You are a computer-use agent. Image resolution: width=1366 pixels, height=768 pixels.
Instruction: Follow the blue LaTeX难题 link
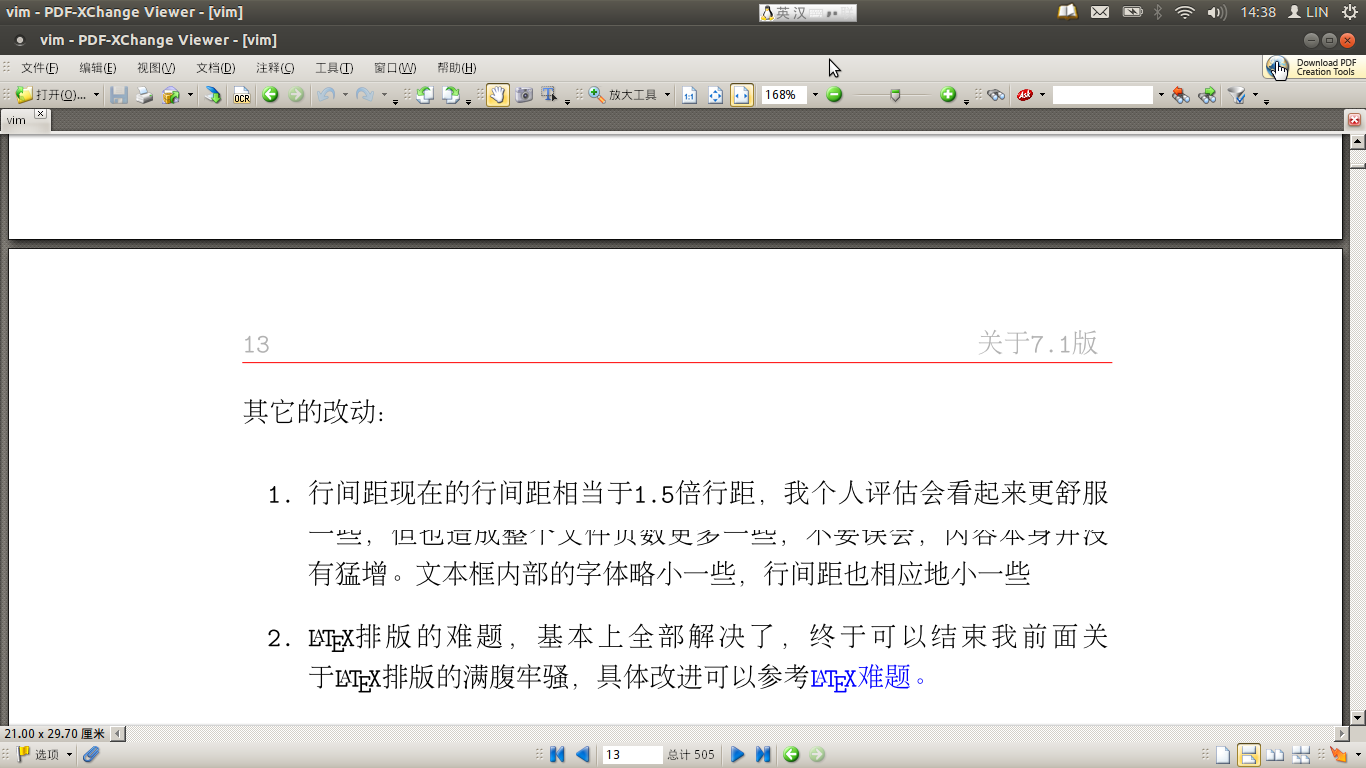[x=868, y=678]
